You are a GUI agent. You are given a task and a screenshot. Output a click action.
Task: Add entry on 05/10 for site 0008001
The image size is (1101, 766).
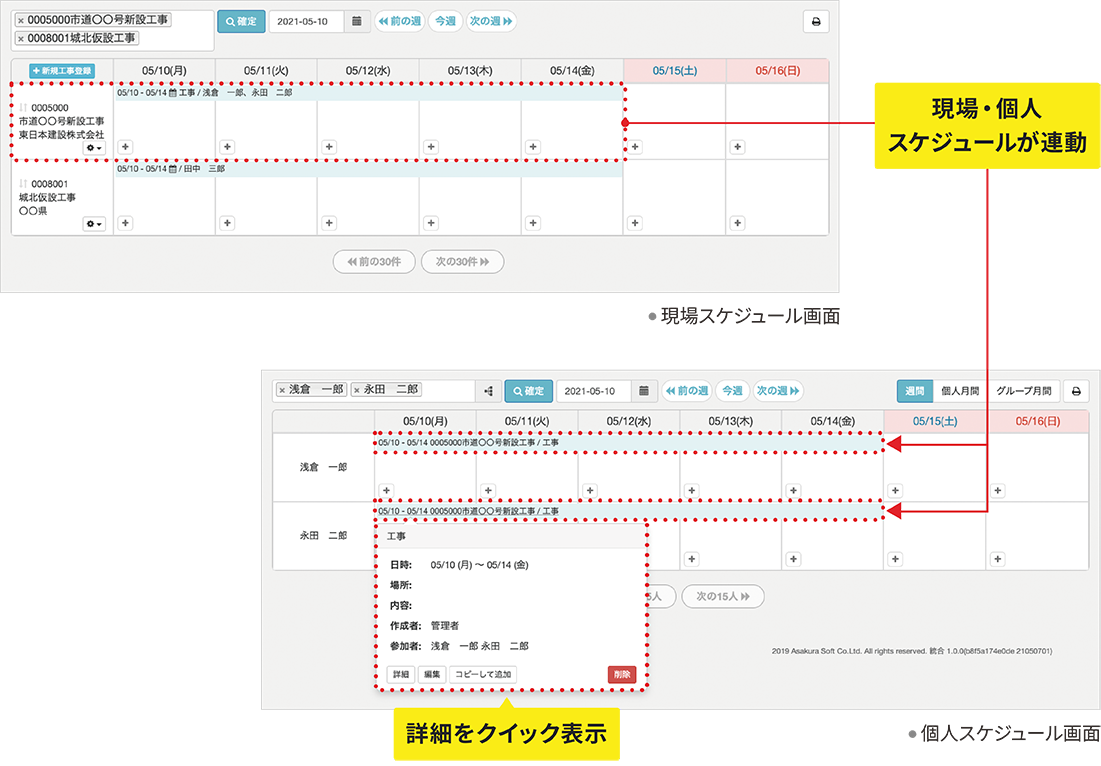click(x=125, y=223)
